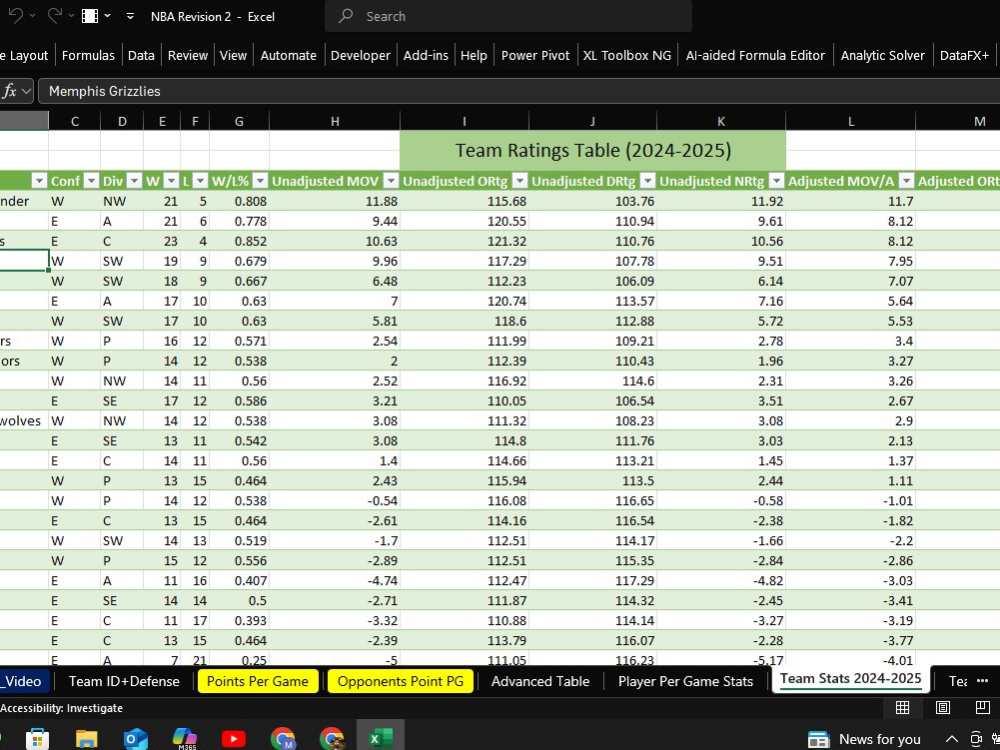Open File Explorer from taskbar

pyautogui.click(x=86, y=739)
